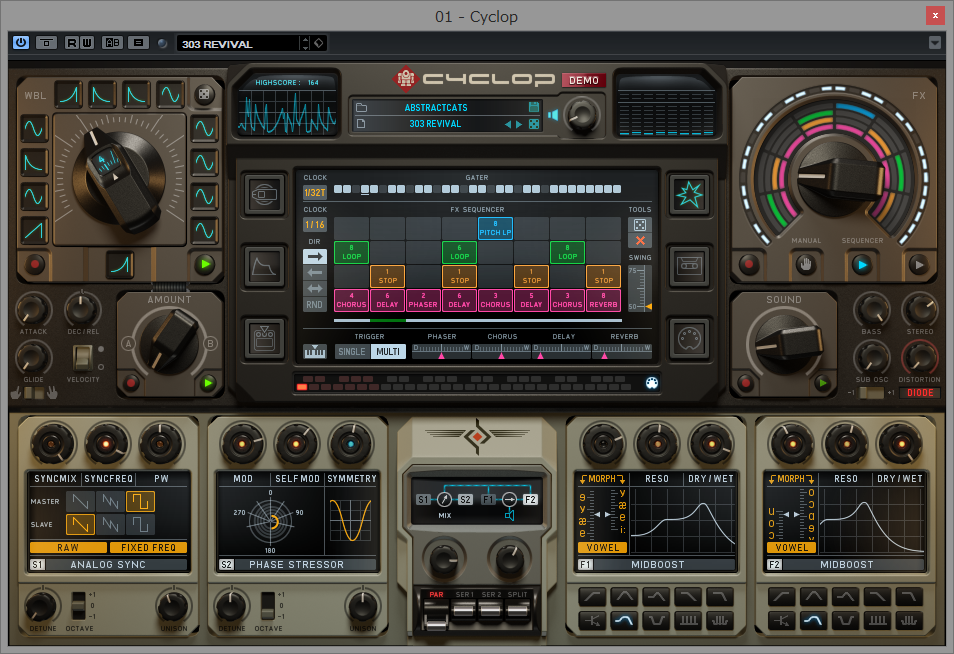The image size is (954, 654).
Task: Open the robot face page button
Action: (x=264, y=338)
